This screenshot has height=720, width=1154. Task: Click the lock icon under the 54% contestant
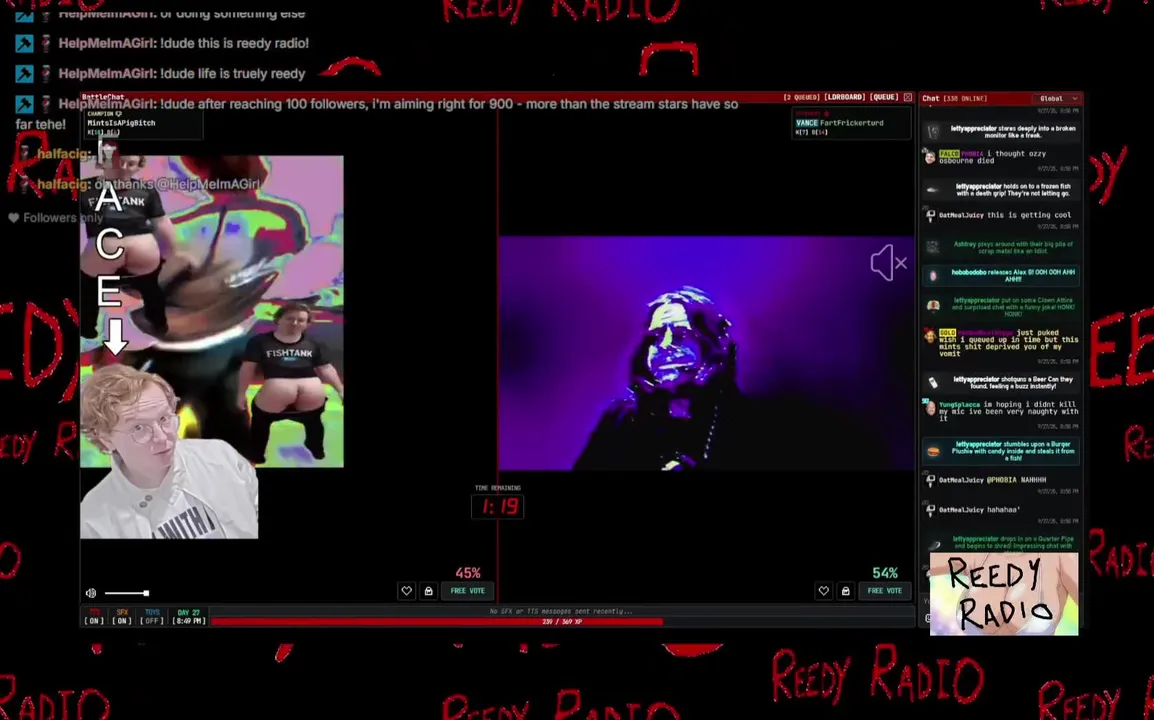(x=846, y=590)
